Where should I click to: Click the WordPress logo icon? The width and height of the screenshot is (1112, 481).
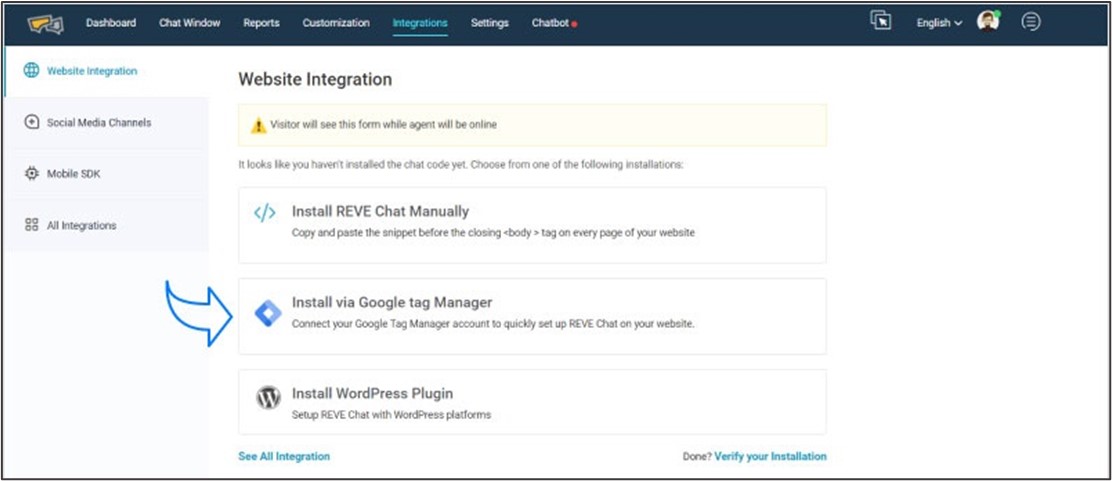click(268, 397)
